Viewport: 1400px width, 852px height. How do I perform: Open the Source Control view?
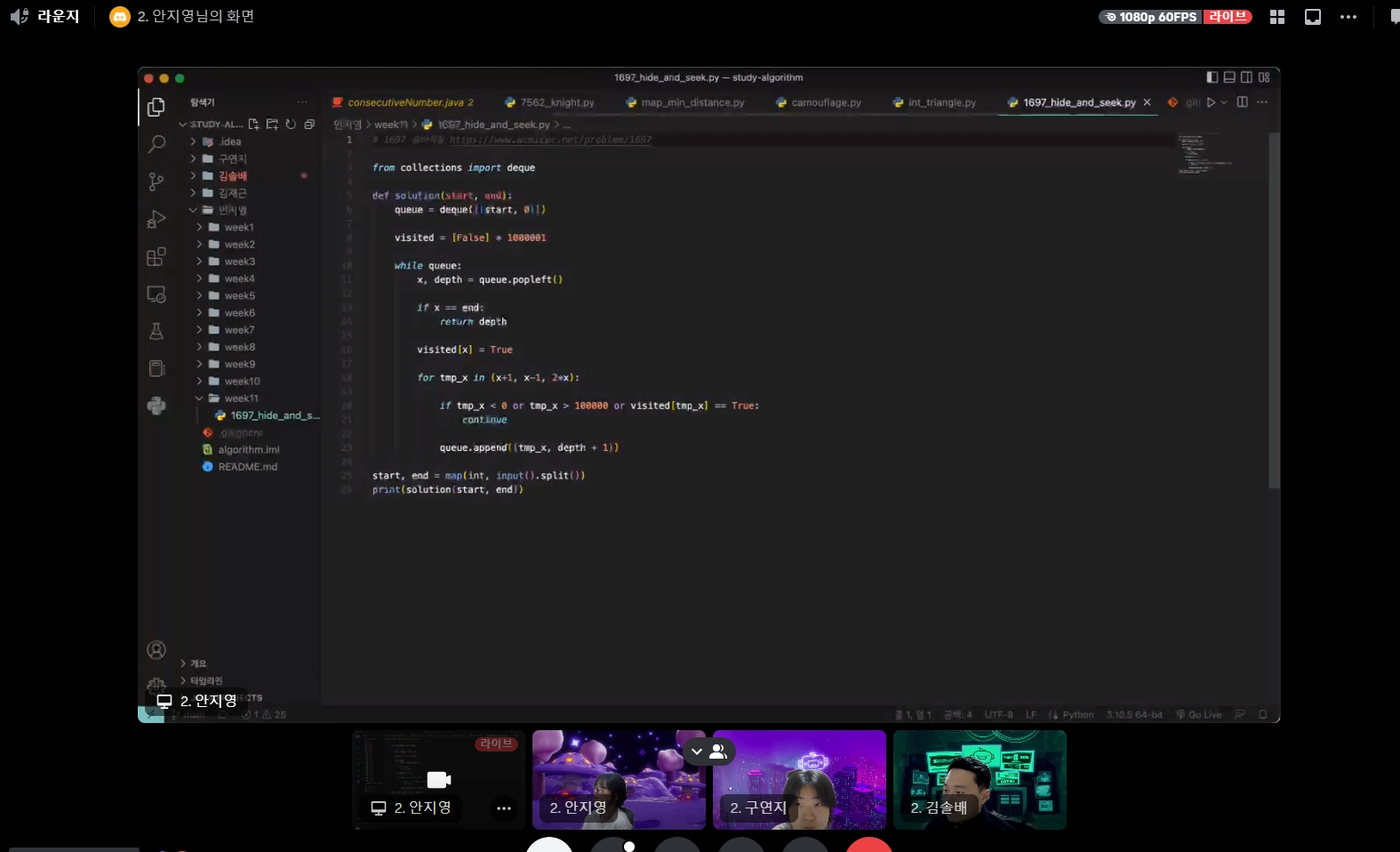(156, 181)
